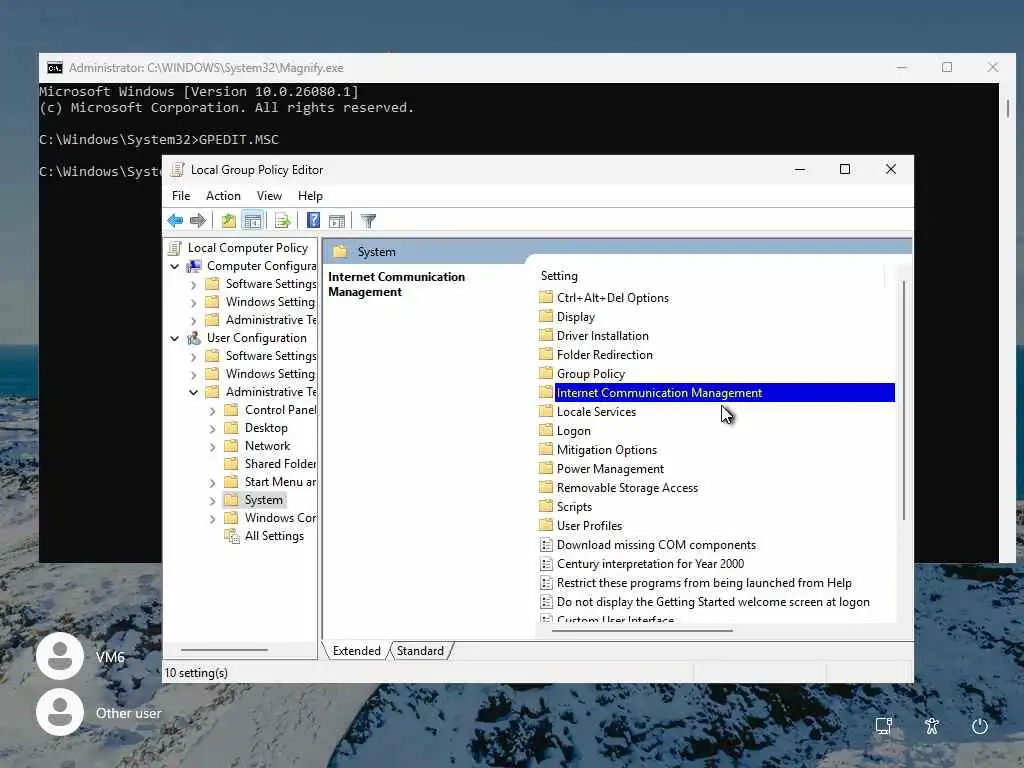Open the View menu
The width and height of the screenshot is (1024, 768).
(x=269, y=196)
